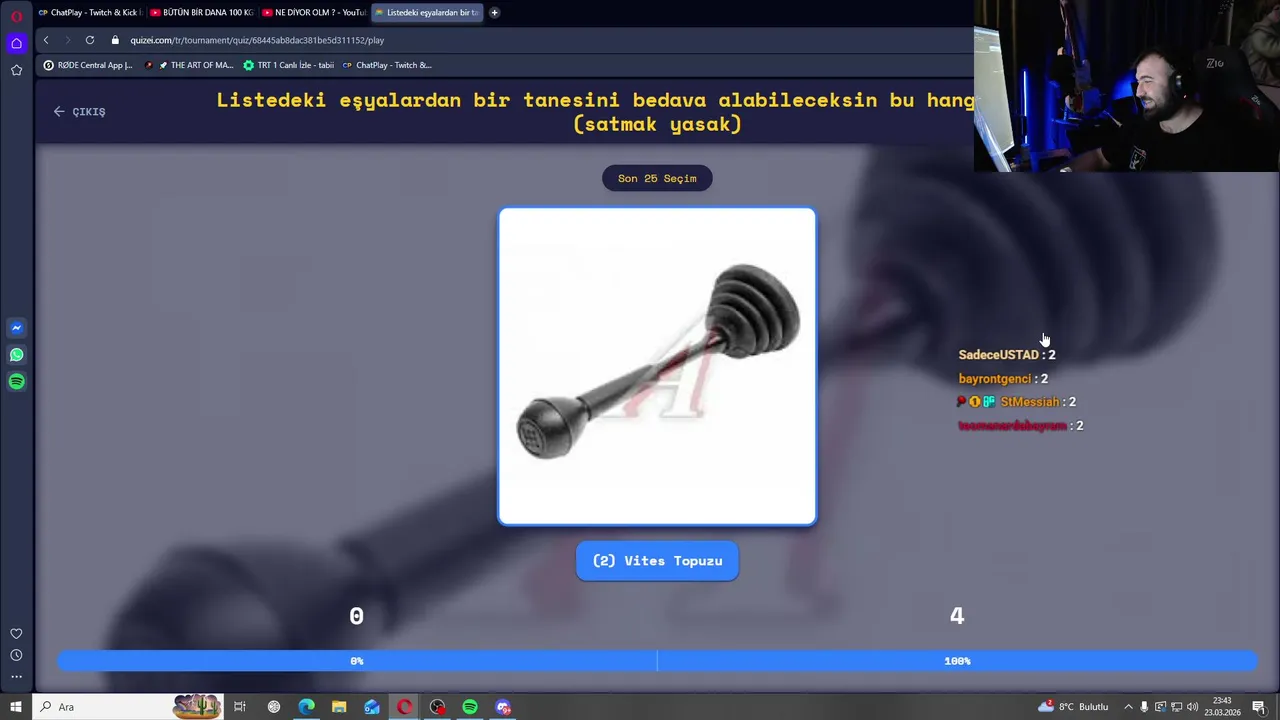Screen dimensions: 1280x720
Task: Open the sidebar bookmarks star icon
Action: coord(16,70)
